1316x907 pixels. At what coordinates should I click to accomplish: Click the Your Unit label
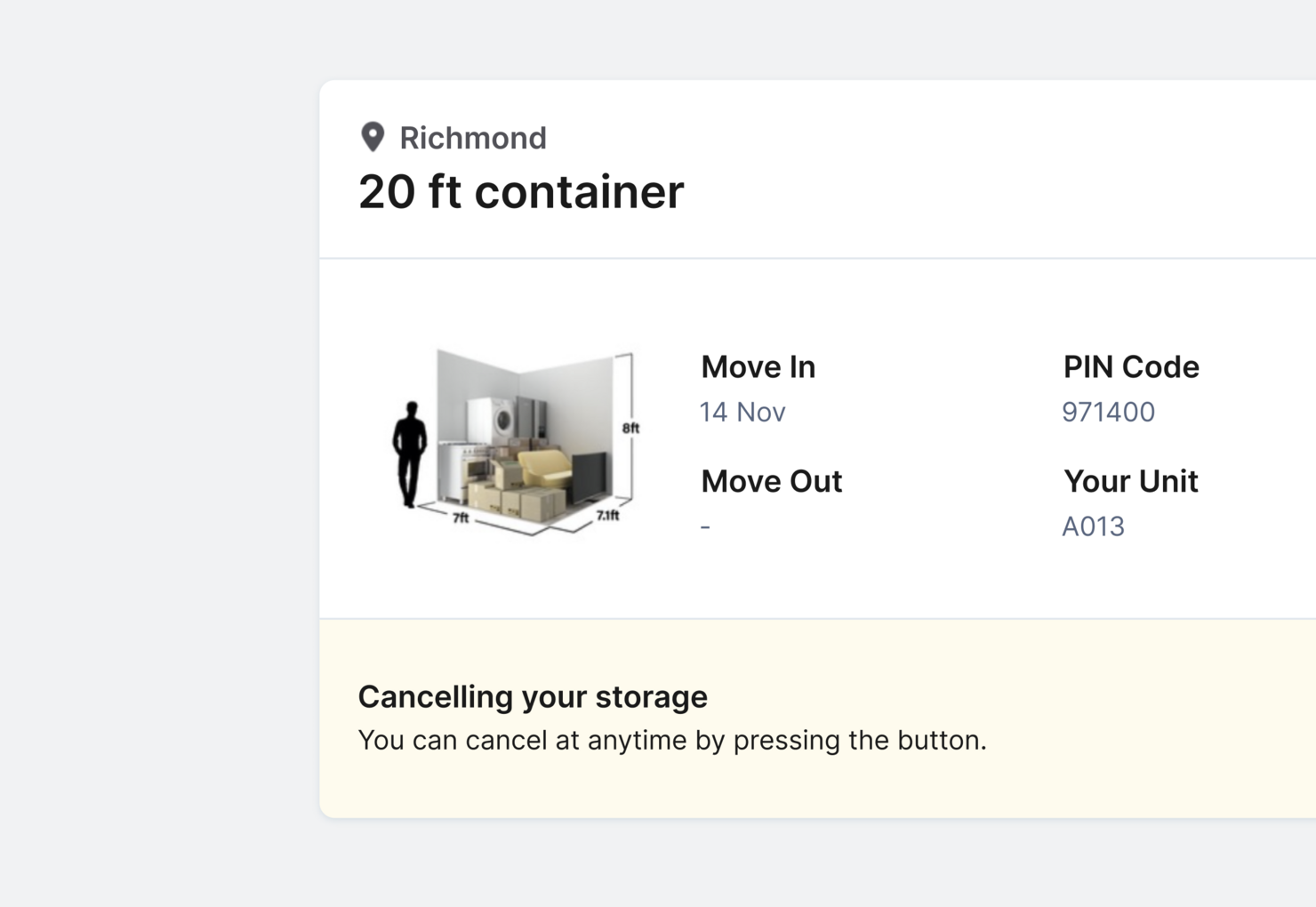[1131, 481]
